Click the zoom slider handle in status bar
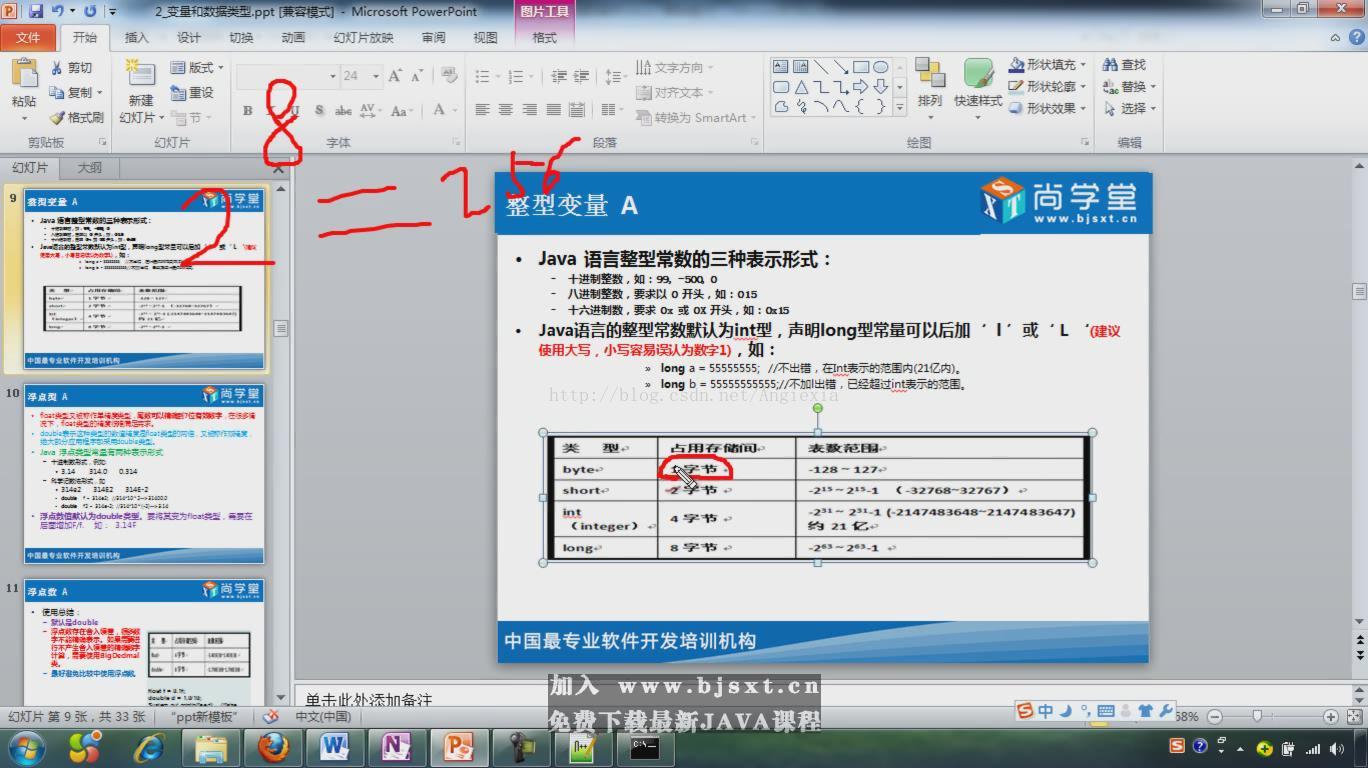 (1257, 716)
